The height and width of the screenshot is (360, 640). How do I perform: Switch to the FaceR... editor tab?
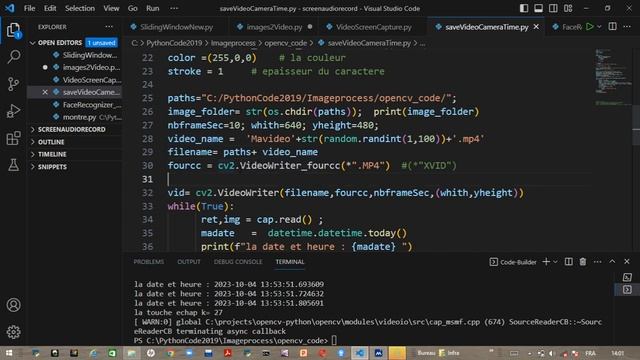[567, 27]
